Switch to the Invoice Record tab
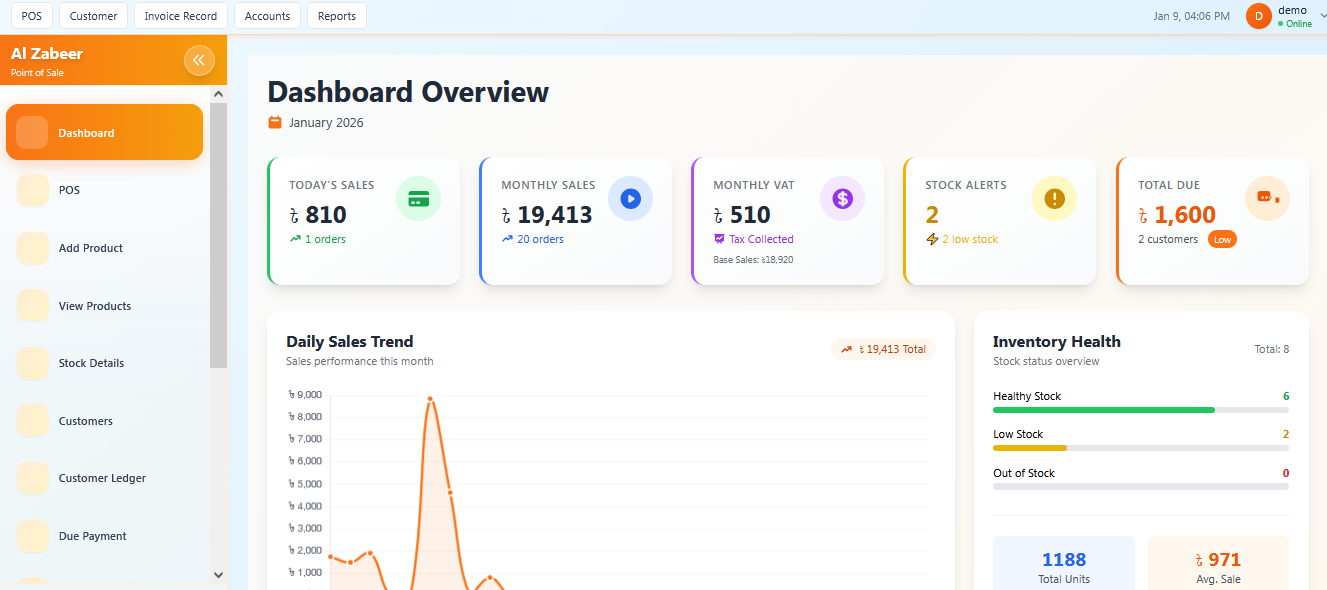1327x590 pixels. [x=180, y=15]
